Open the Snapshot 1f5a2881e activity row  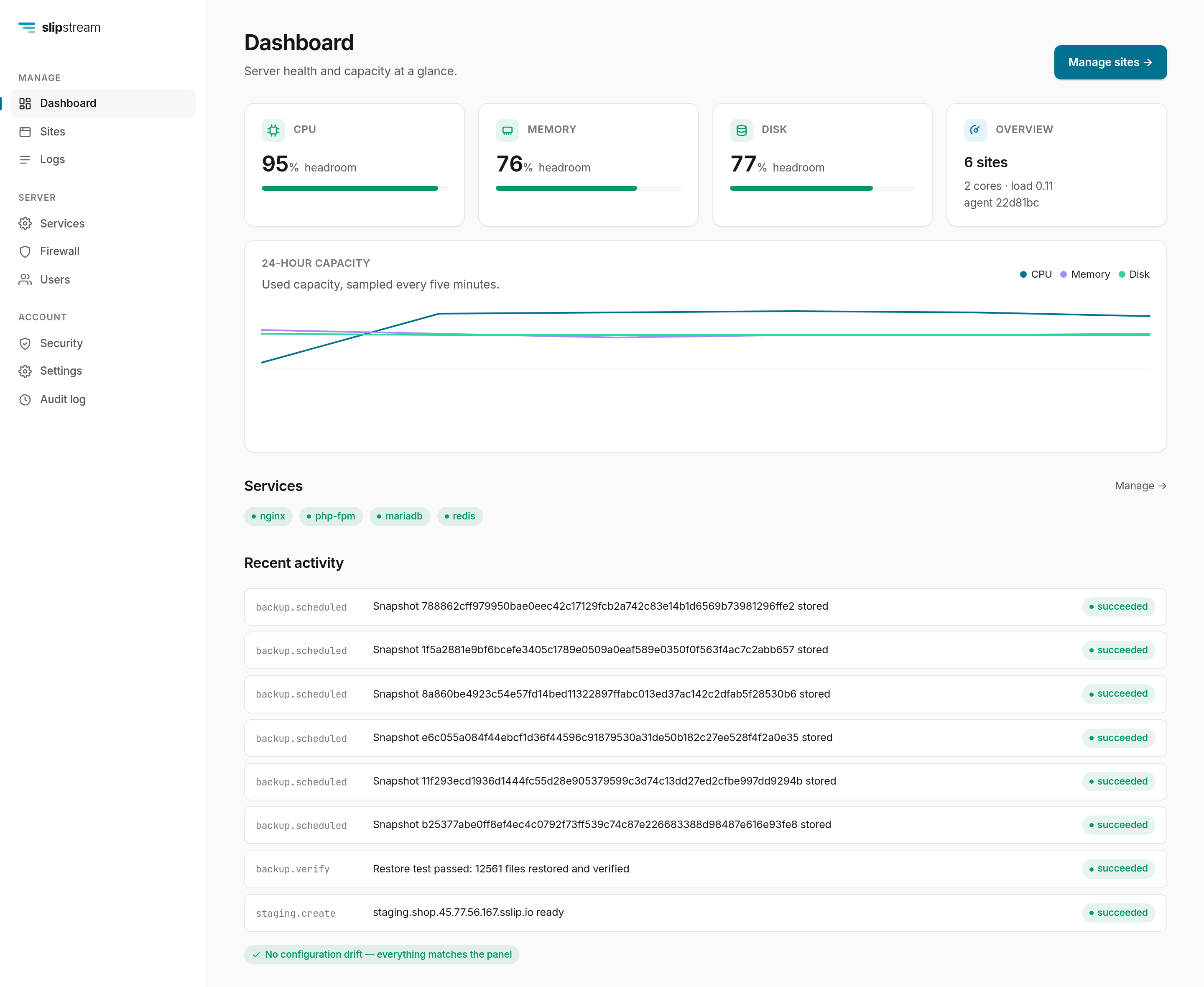(x=706, y=650)
